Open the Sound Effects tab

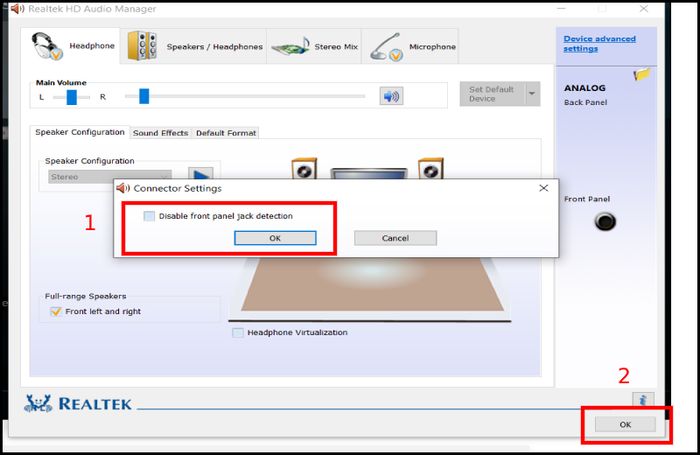[161, 133]
